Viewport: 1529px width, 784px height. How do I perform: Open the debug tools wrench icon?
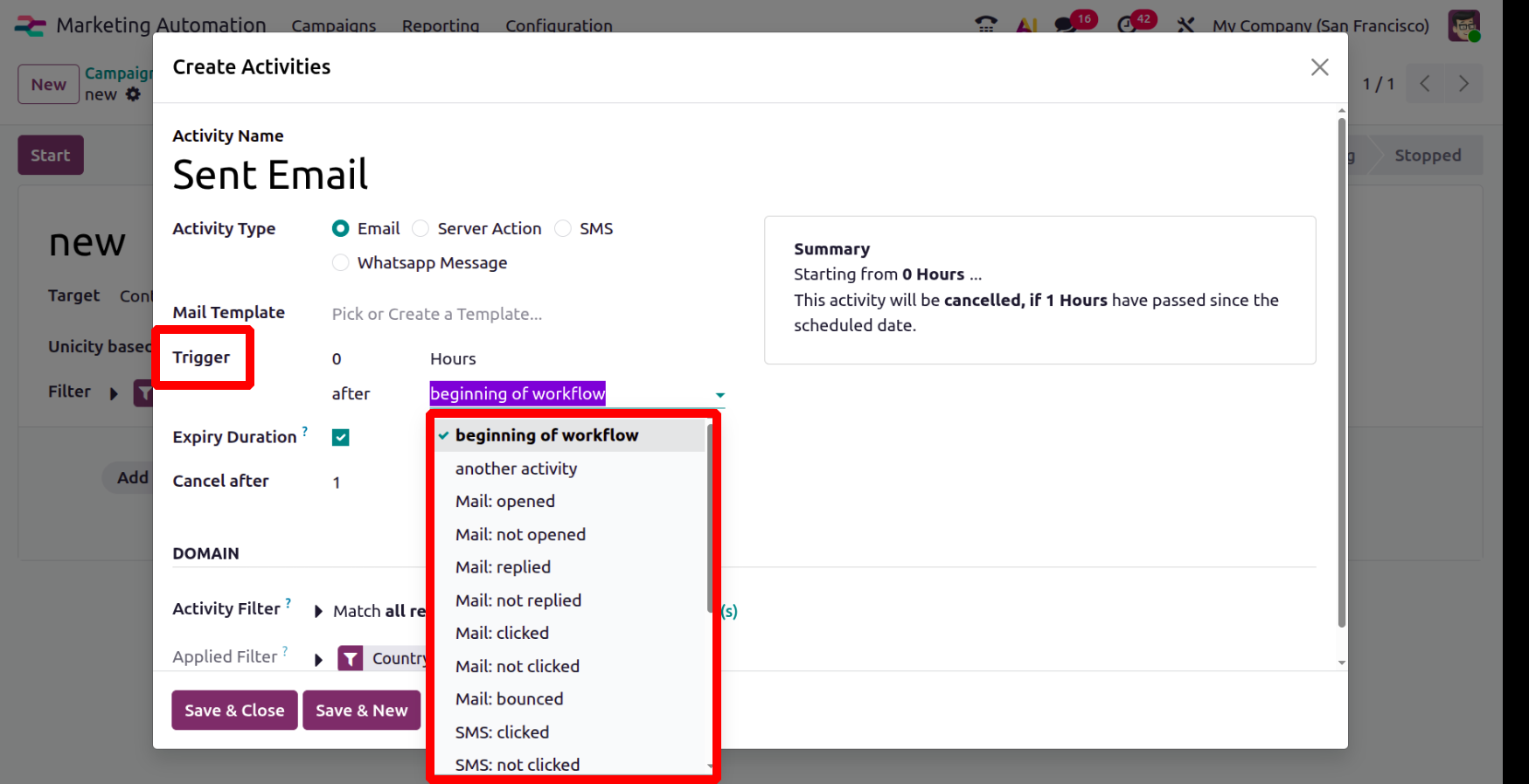1185,25
